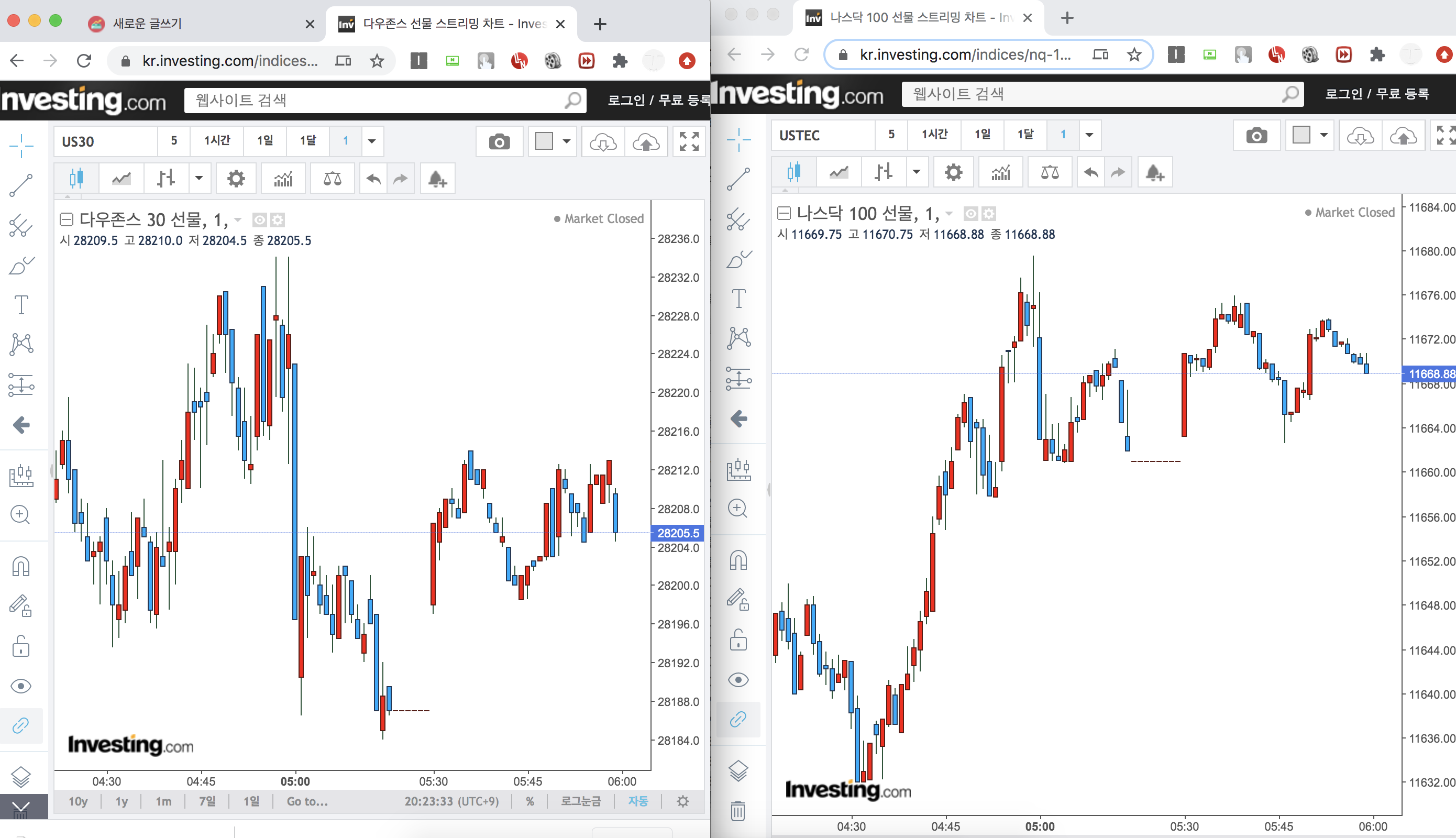Click the 웹사이트 검색 search box in the USTEC window
The height and width of the screenshot is (838, 1456).
[1102, 94]
